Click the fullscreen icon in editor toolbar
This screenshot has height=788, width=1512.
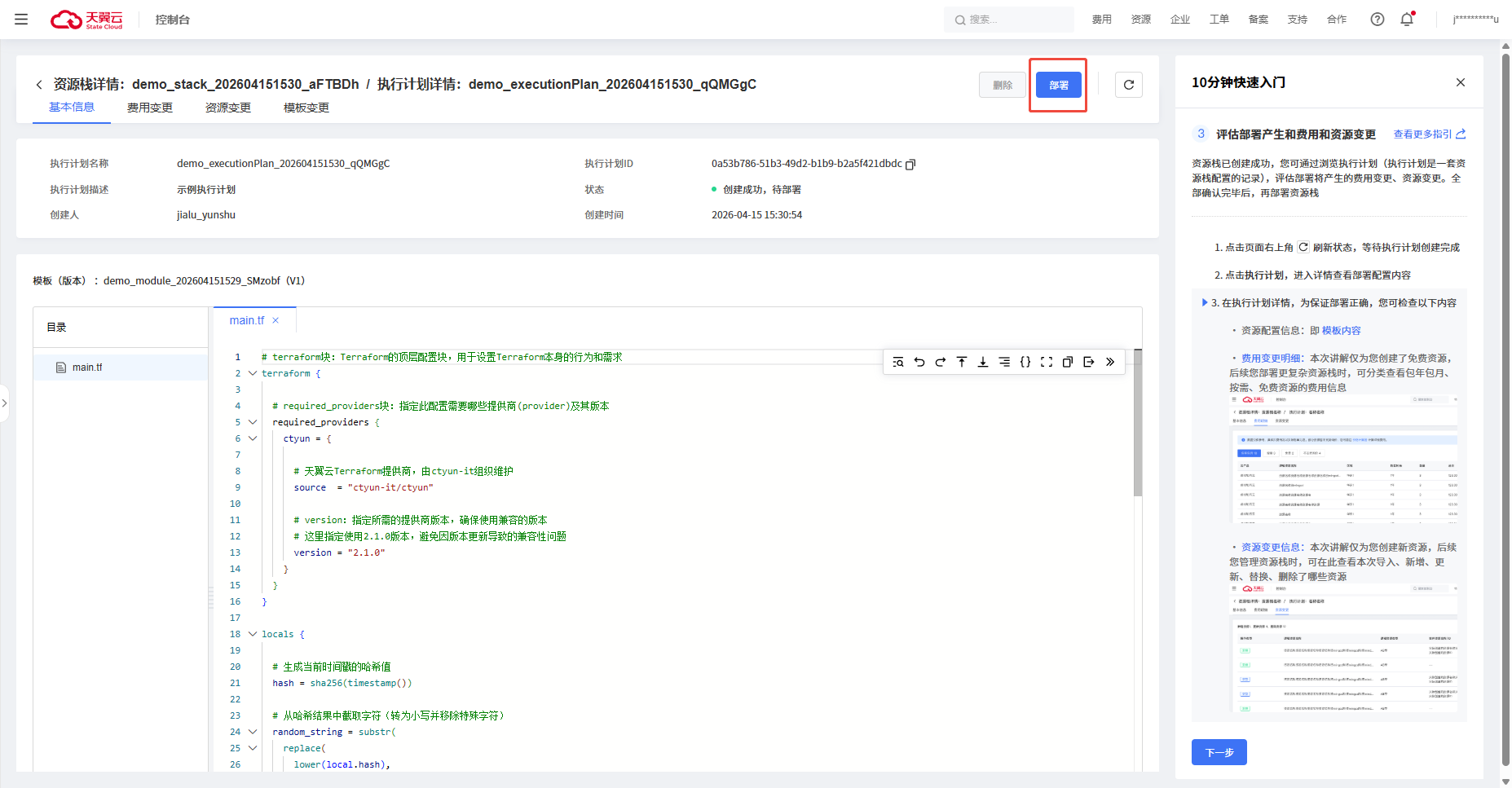click(1047, 362)
